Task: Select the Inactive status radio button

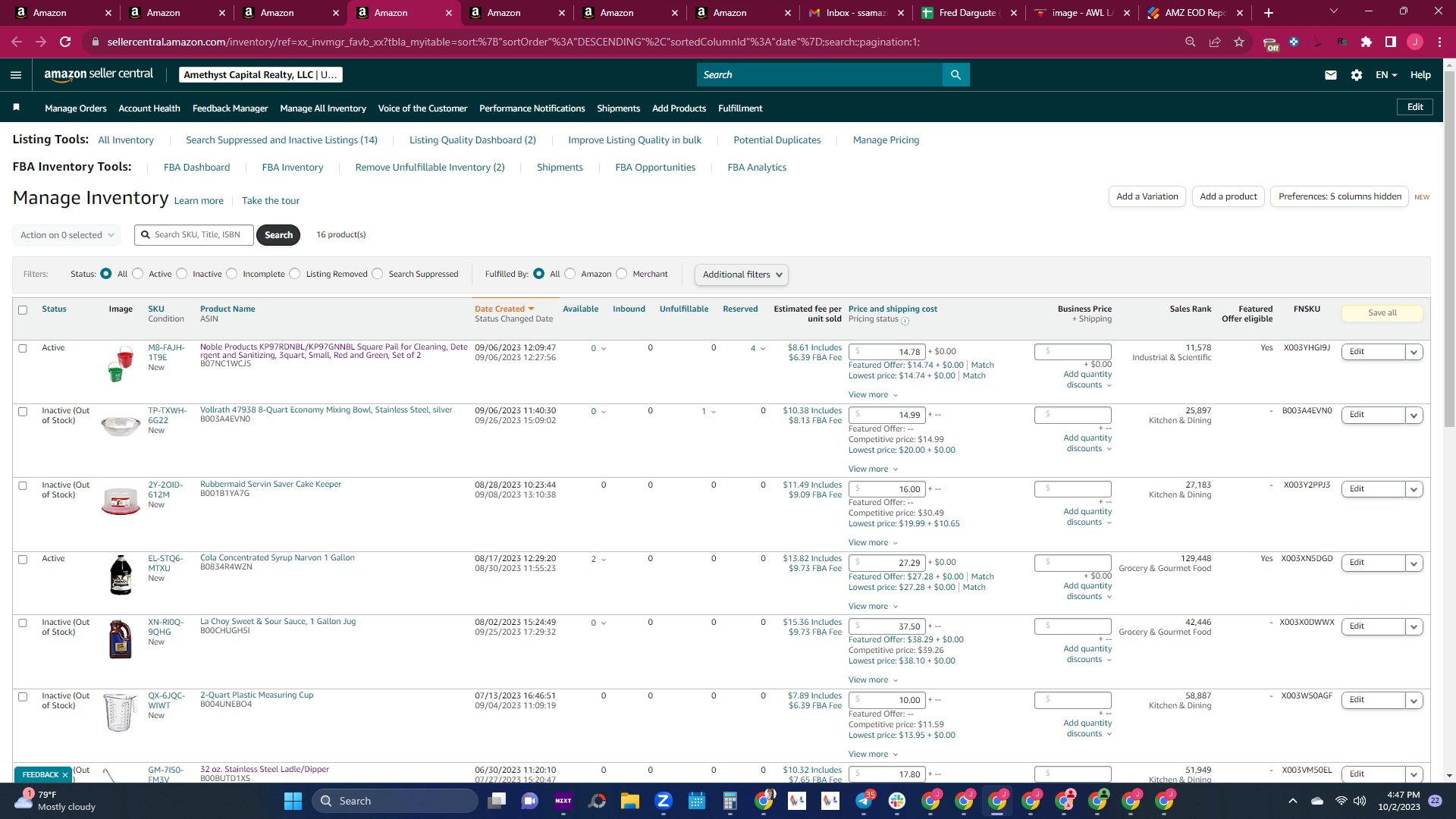Action: click(x=182, y=274)
